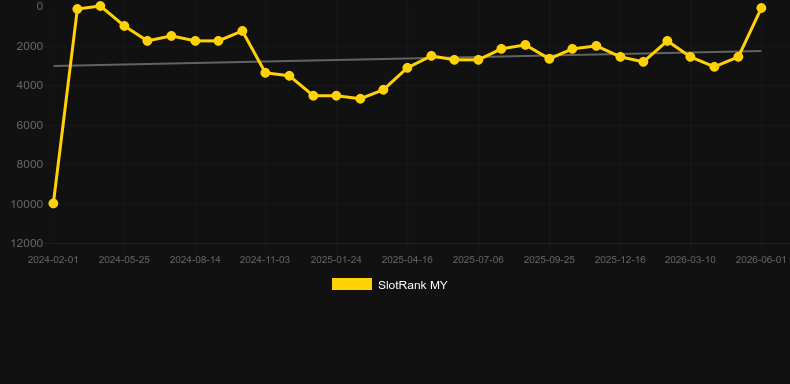This screenshot has width=790, height=384.
Task: Select the data point above 2025-07-06
Action: point(478,60)
